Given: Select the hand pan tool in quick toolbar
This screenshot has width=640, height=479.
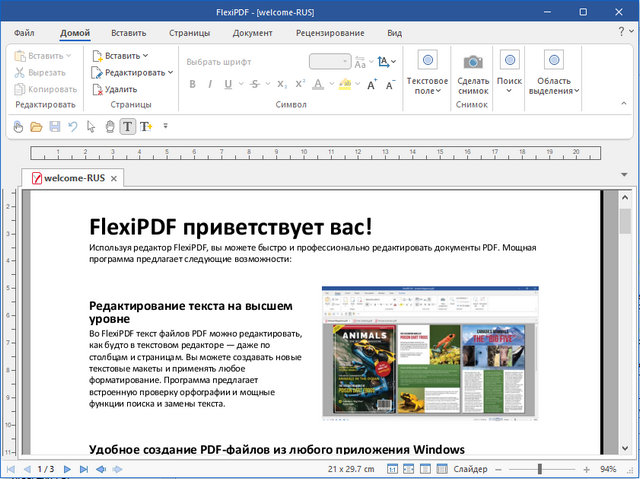Looking at the screenshot, I should click(109, 126).
